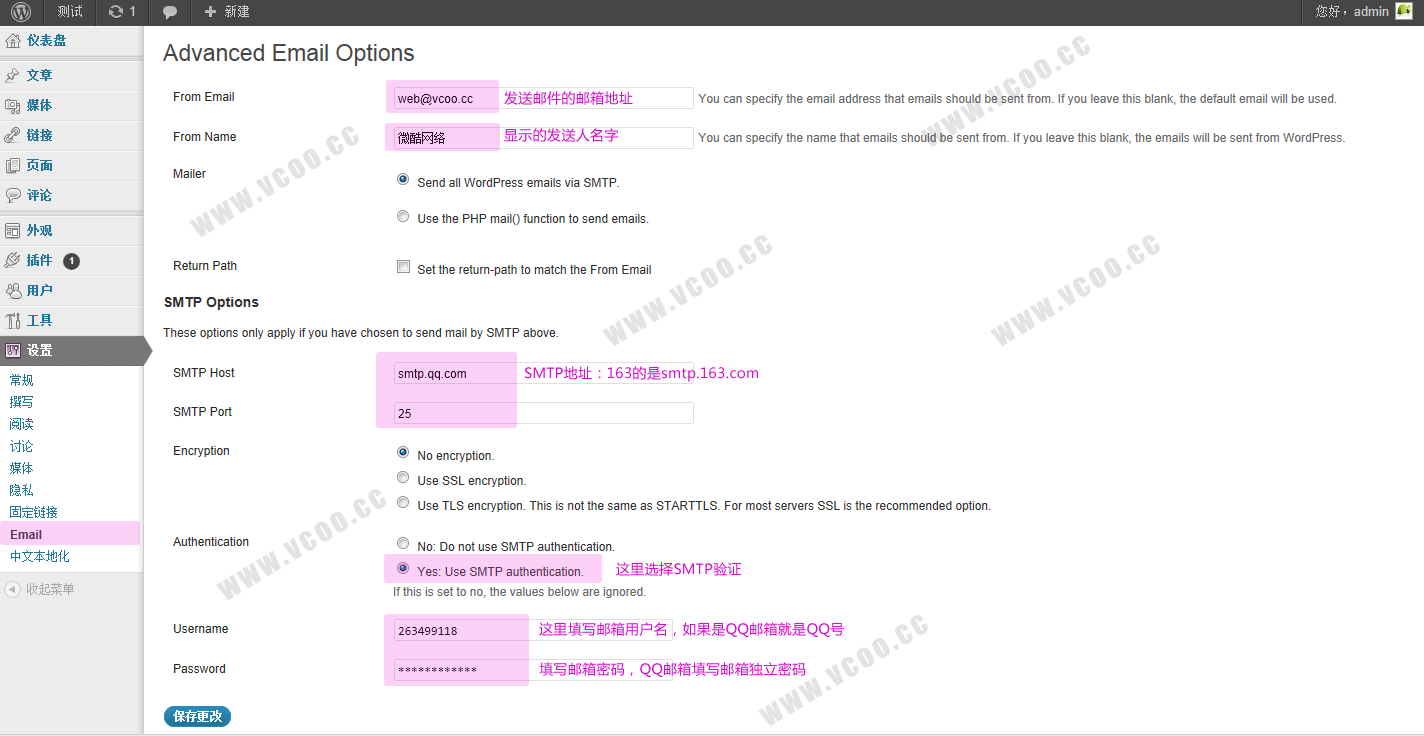
Task: Open the 常规 general settings submenu
Action: 22,380
